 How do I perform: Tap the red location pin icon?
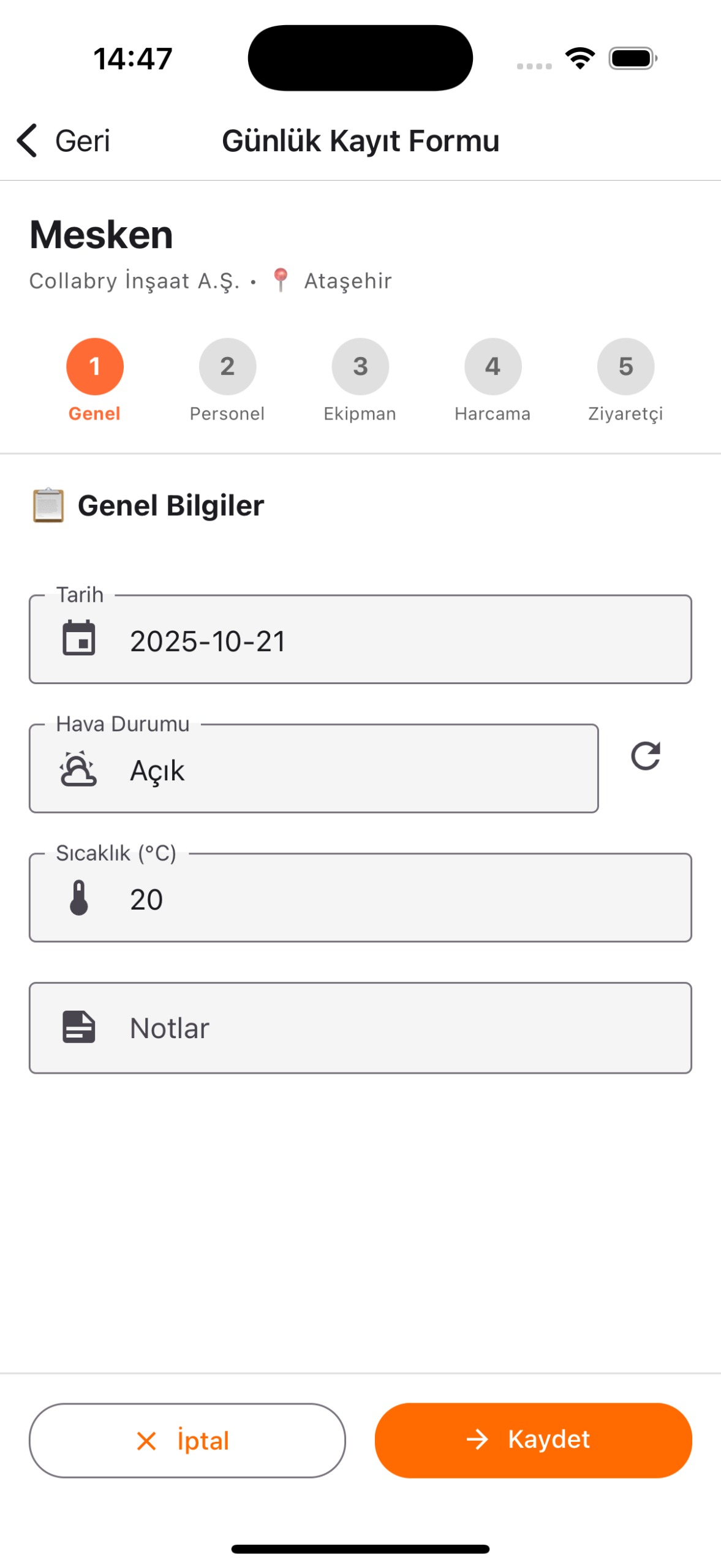[281, 280]
